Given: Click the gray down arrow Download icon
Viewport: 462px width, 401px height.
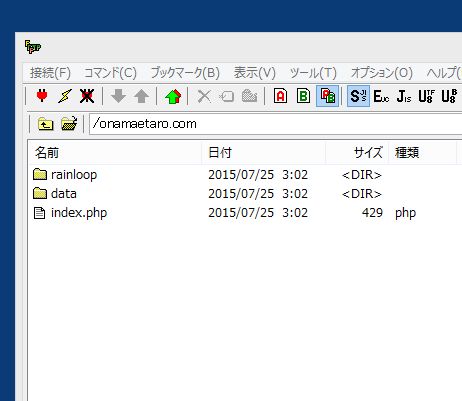Looking at the screenshot, I should 118,96.
